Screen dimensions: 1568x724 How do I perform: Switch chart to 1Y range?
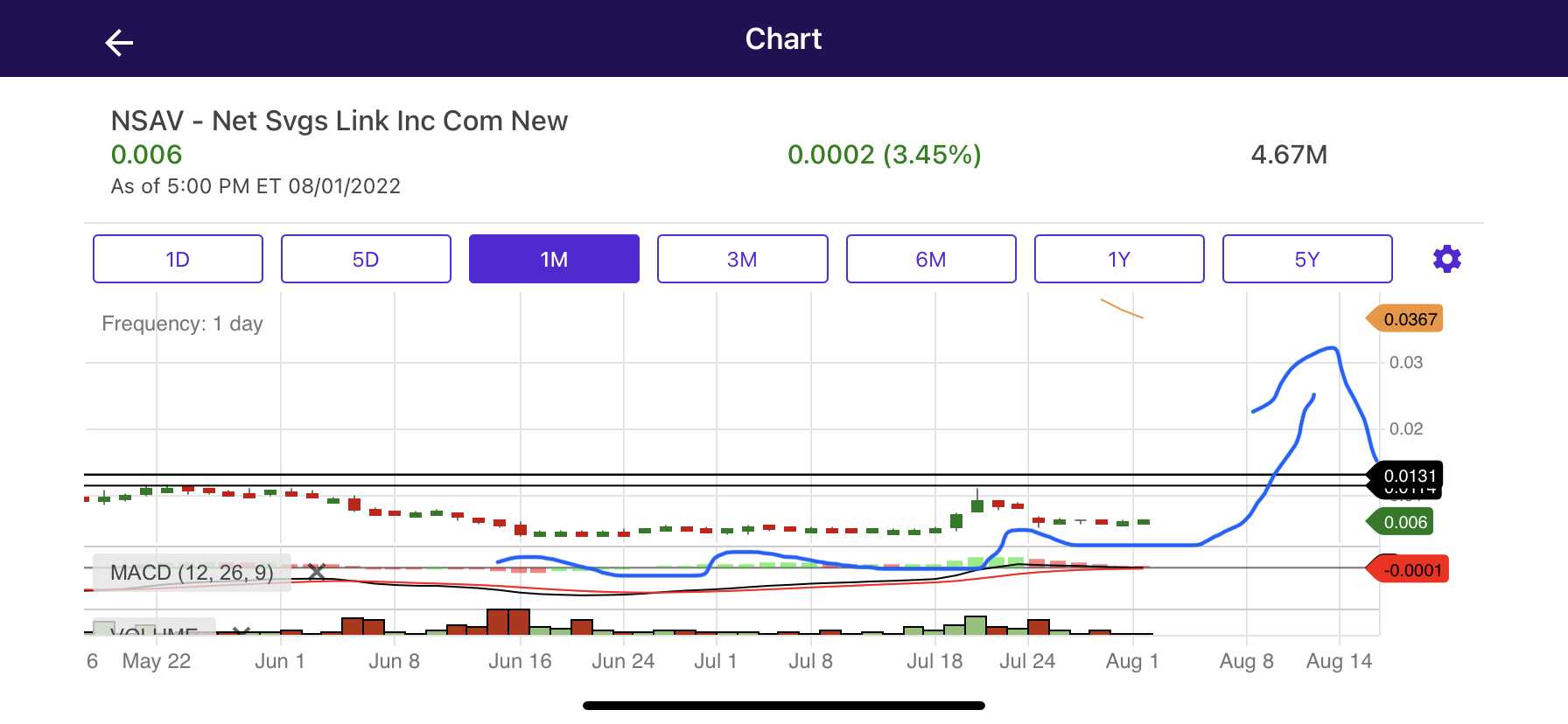(1119, 259)
